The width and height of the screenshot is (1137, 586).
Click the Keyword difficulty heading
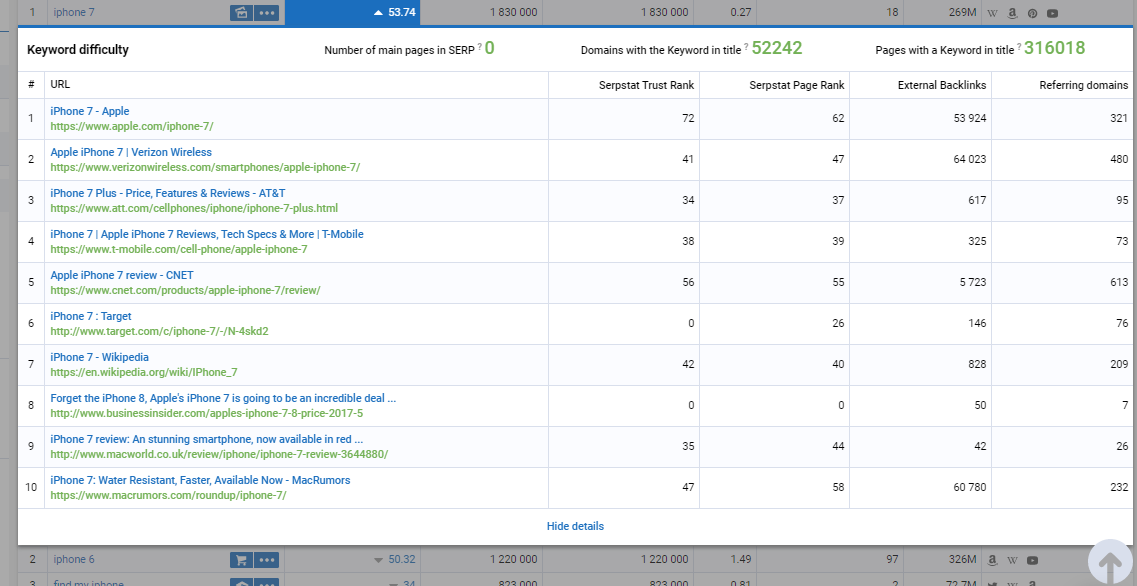tap(78, 50)
